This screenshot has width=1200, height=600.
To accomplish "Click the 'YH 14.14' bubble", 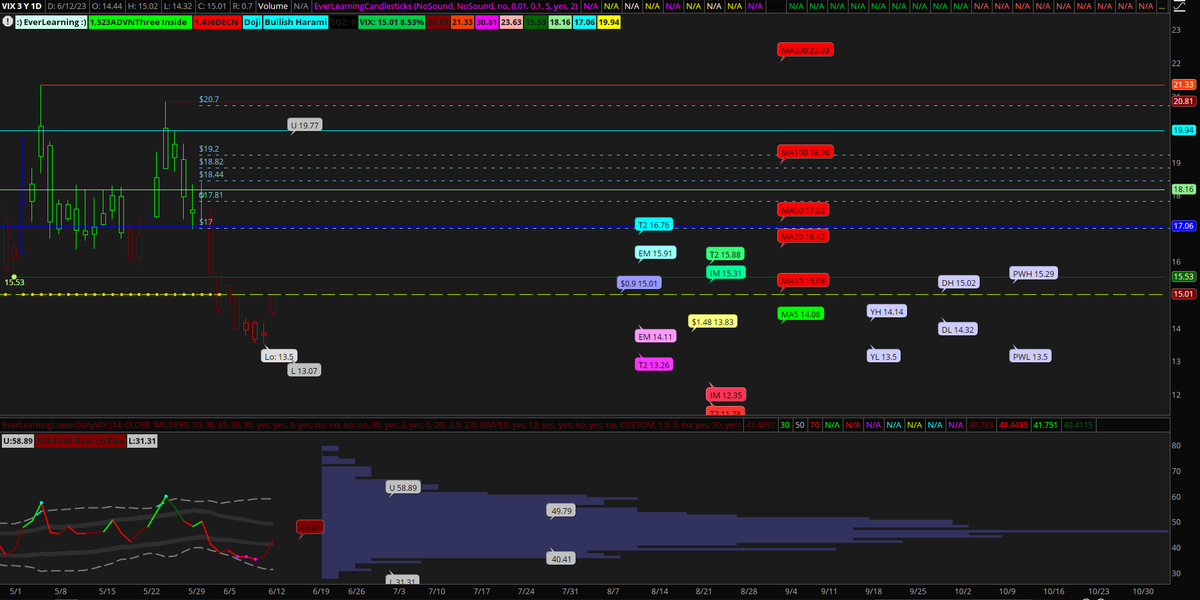I will point(887,312).
